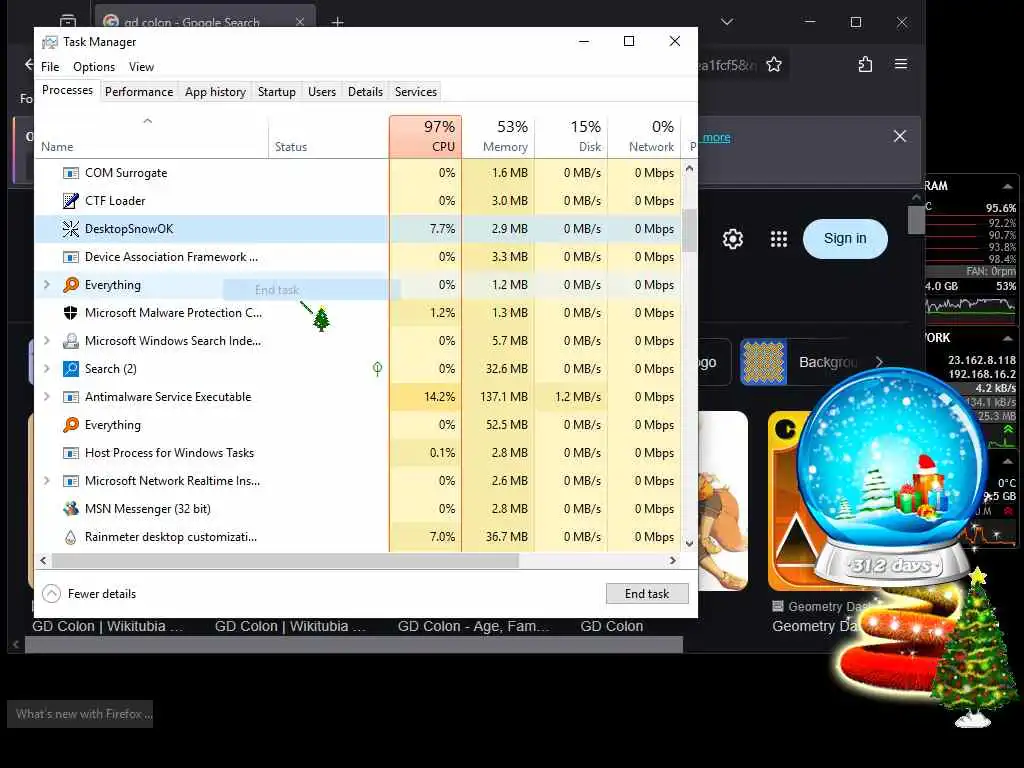Click the Microsoft Windows Search Indexer icon
The image size is (1024, 768).
(x=71, y=341)
